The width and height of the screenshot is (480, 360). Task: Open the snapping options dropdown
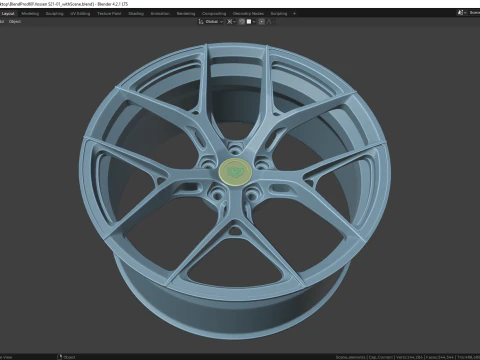point(251,22)
